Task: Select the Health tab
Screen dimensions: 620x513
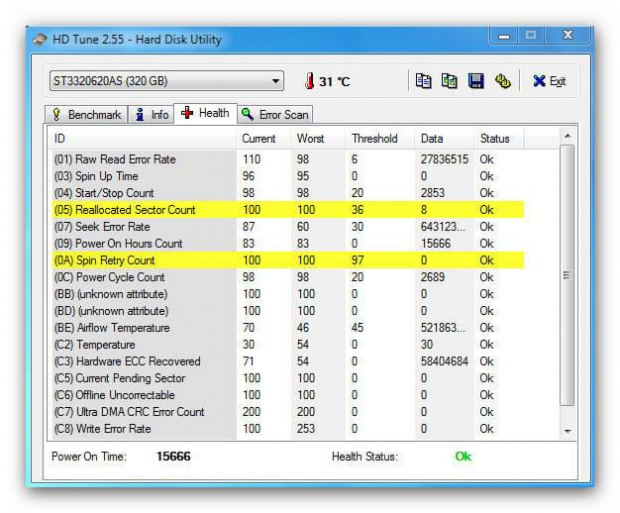Action: (205, 113)
